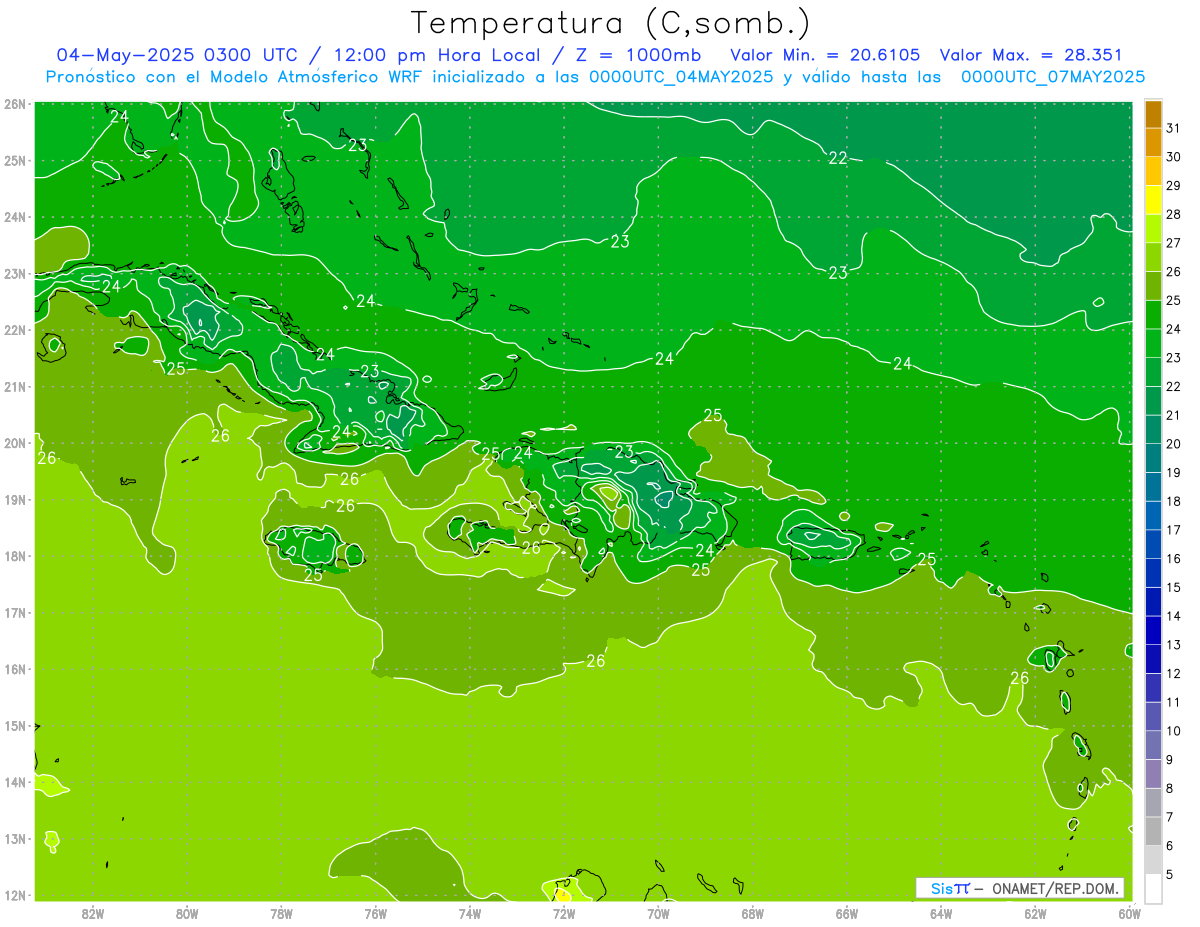
Task: Click the '68W' longitude axis label
Action: point(753,913)
